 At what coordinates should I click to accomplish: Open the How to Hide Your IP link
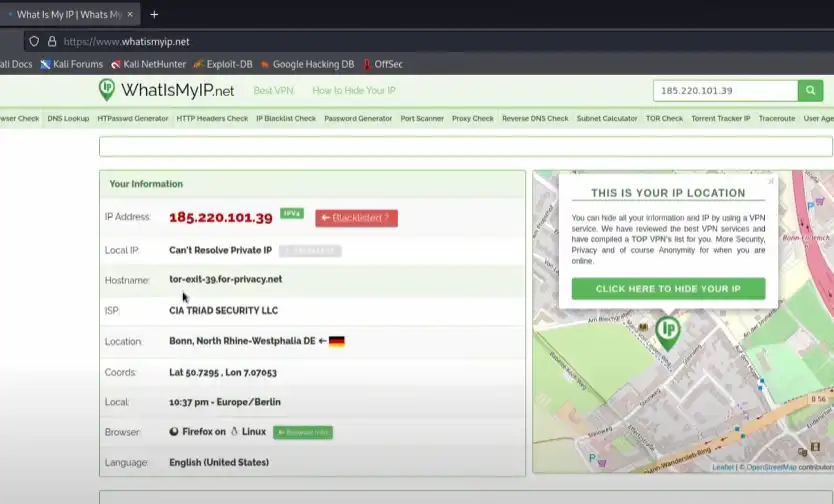(354, 90)
